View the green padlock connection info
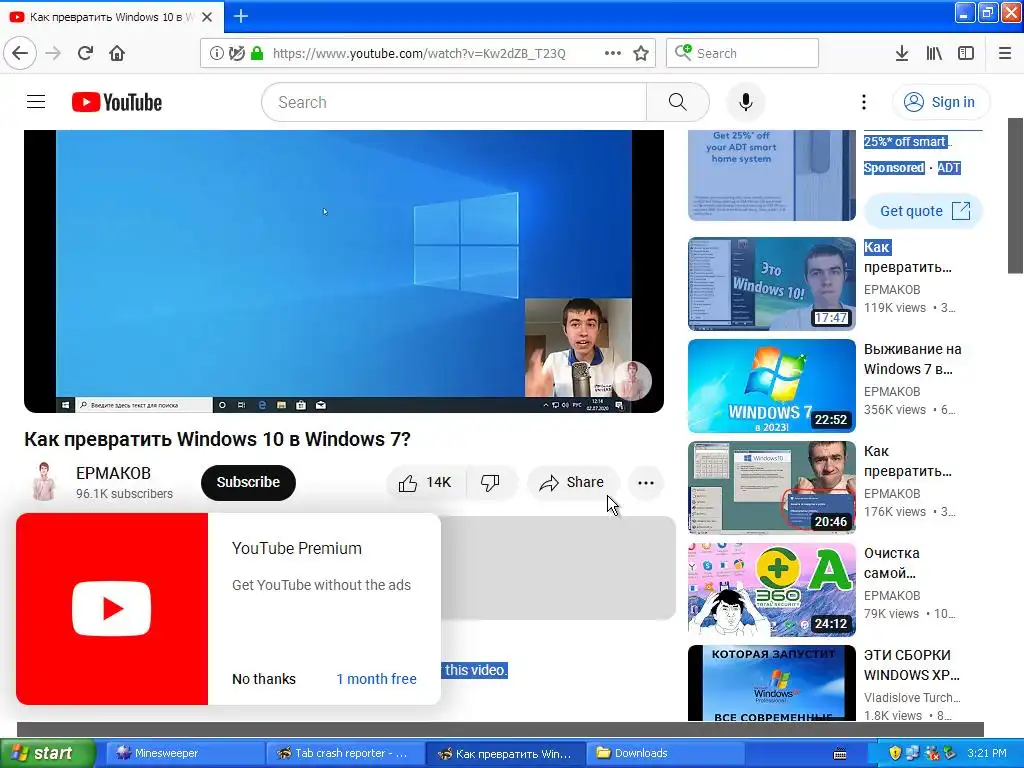1024x768 pixels. 257,54
